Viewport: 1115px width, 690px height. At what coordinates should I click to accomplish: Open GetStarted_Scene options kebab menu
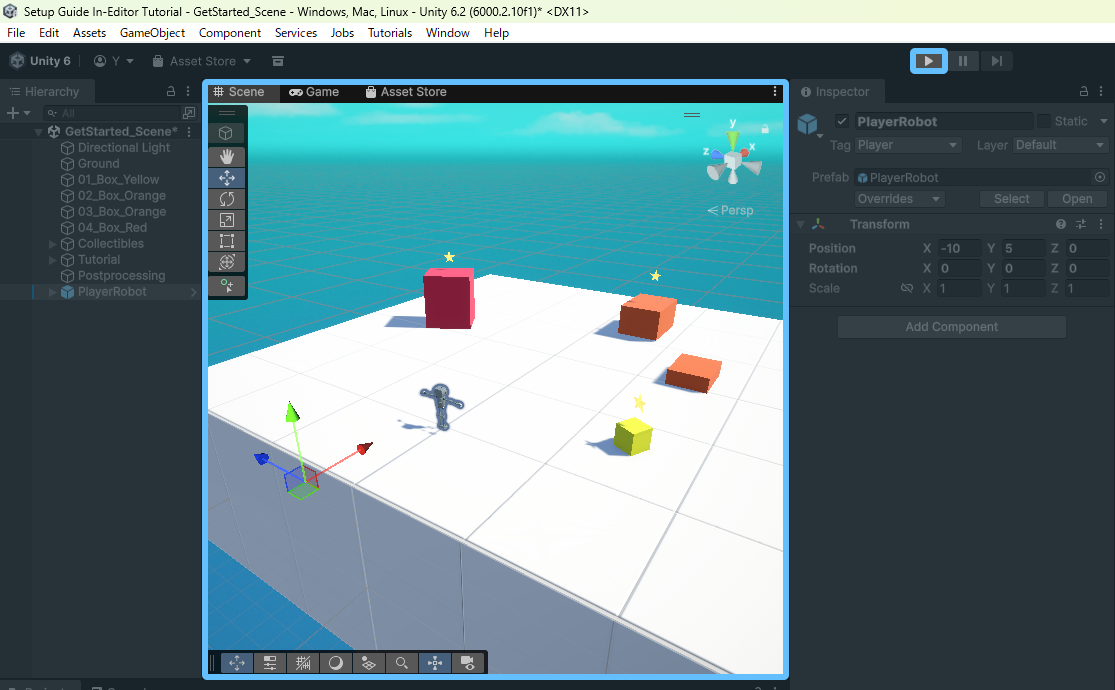pos(189,132)
